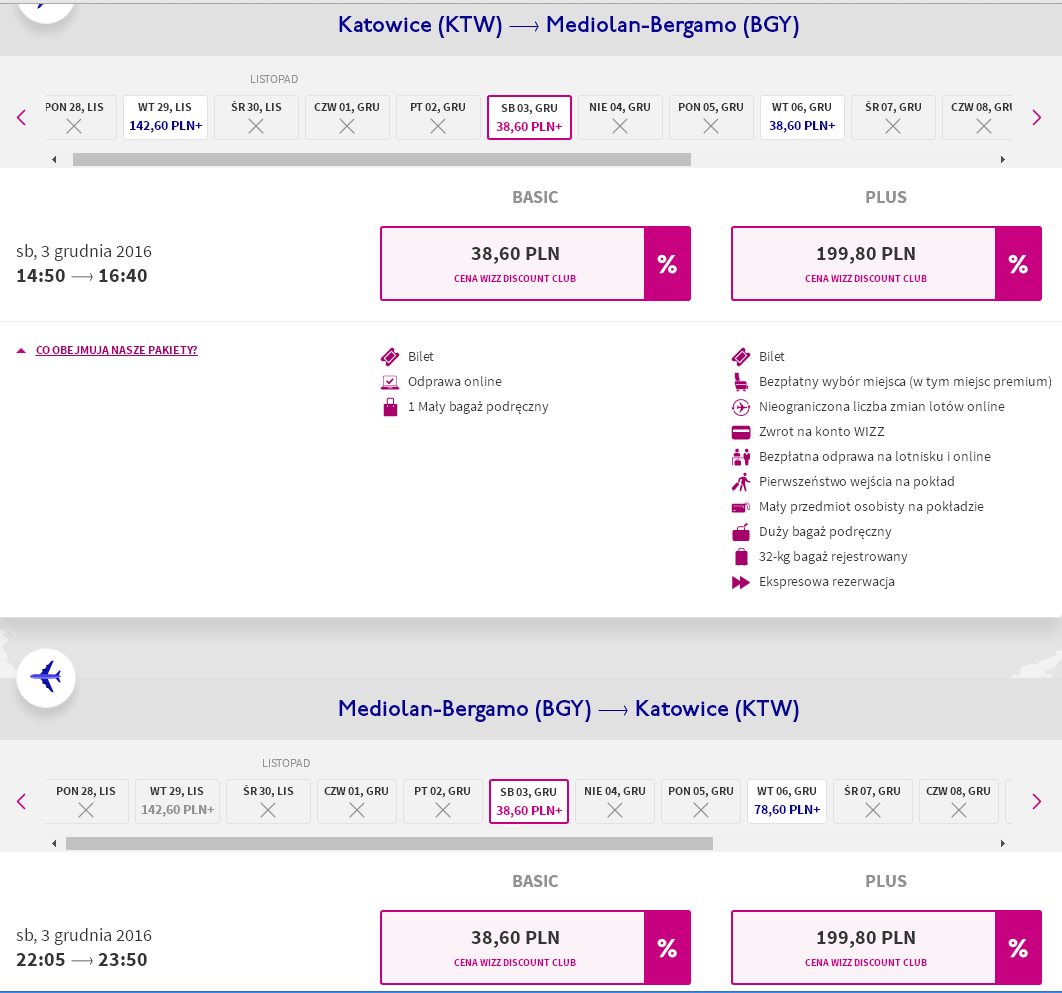
Task: Click the percent icon on return BASIC fare
Action: [x=667, y=948]
